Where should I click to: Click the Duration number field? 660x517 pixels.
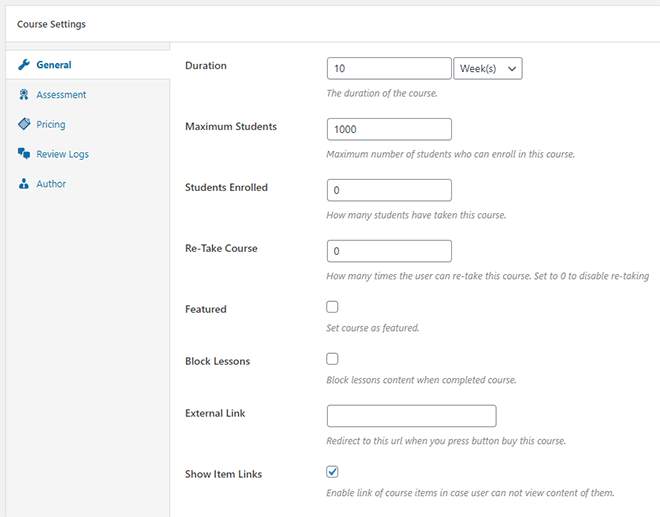[389, 68]
